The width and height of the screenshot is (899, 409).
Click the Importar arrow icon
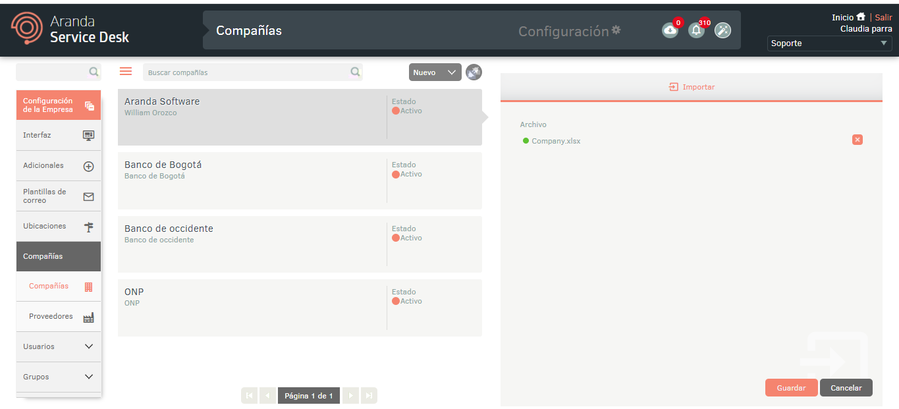(x=674, y=87)
